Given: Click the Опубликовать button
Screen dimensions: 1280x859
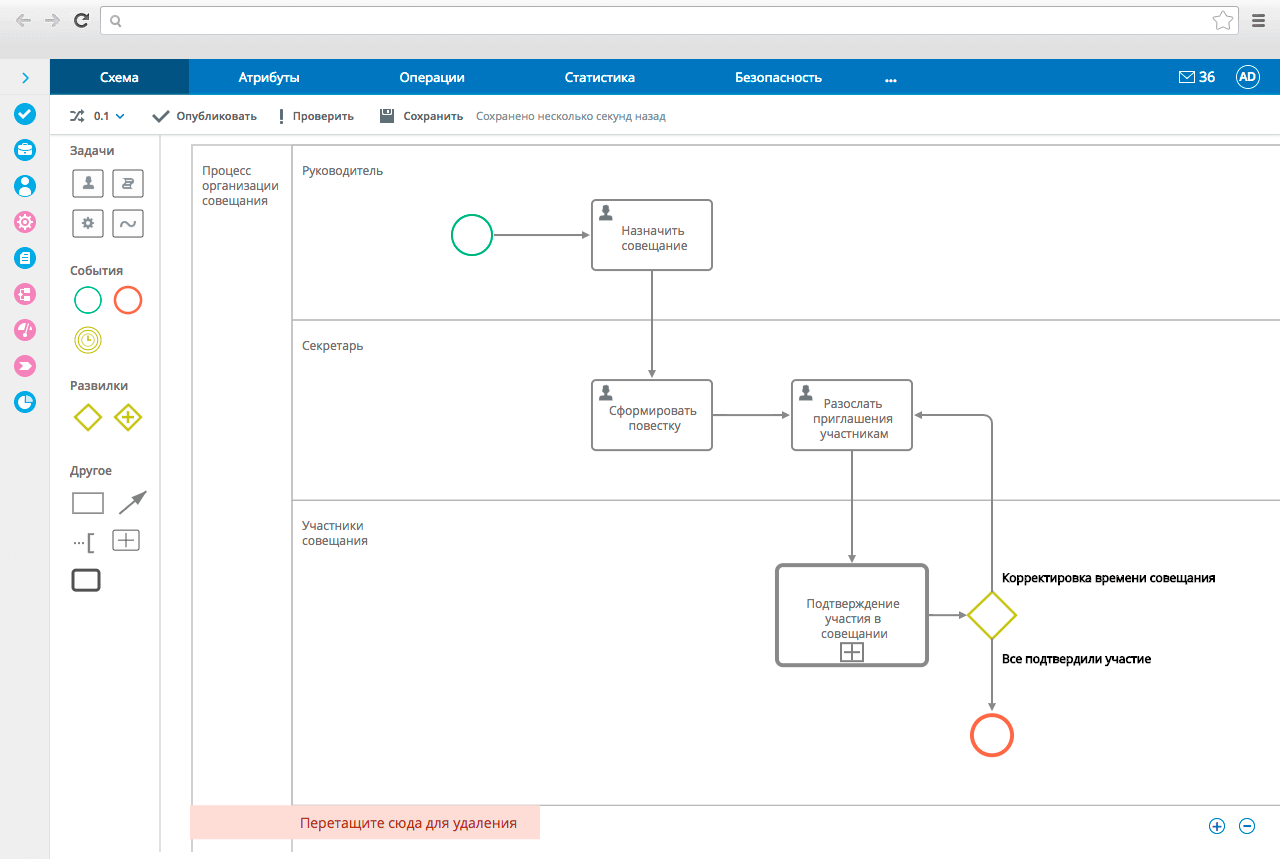Looking at the screenshot, I should point(205,116).
